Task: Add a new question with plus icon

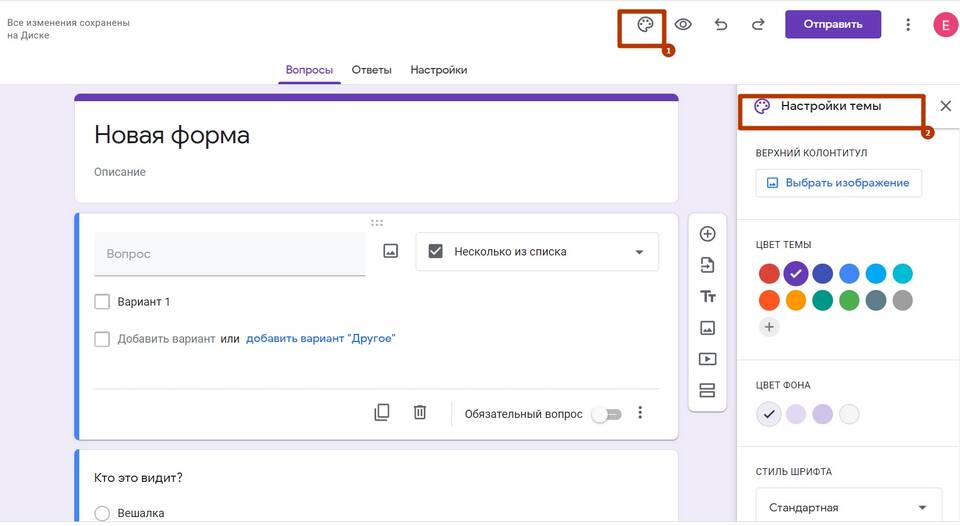Action: click(x=707, y=234)
